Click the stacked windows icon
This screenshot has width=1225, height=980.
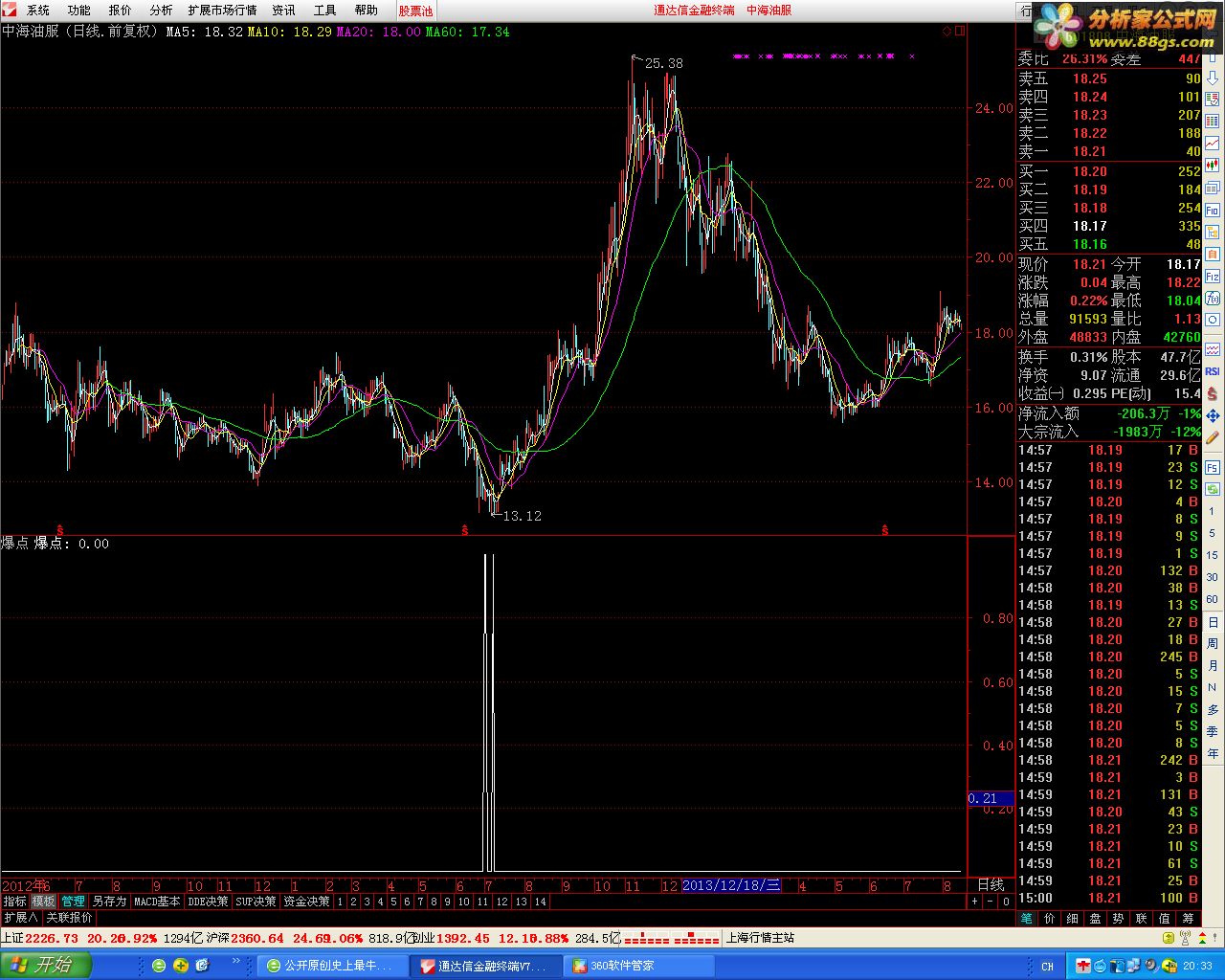click(x=1213, y=188)
